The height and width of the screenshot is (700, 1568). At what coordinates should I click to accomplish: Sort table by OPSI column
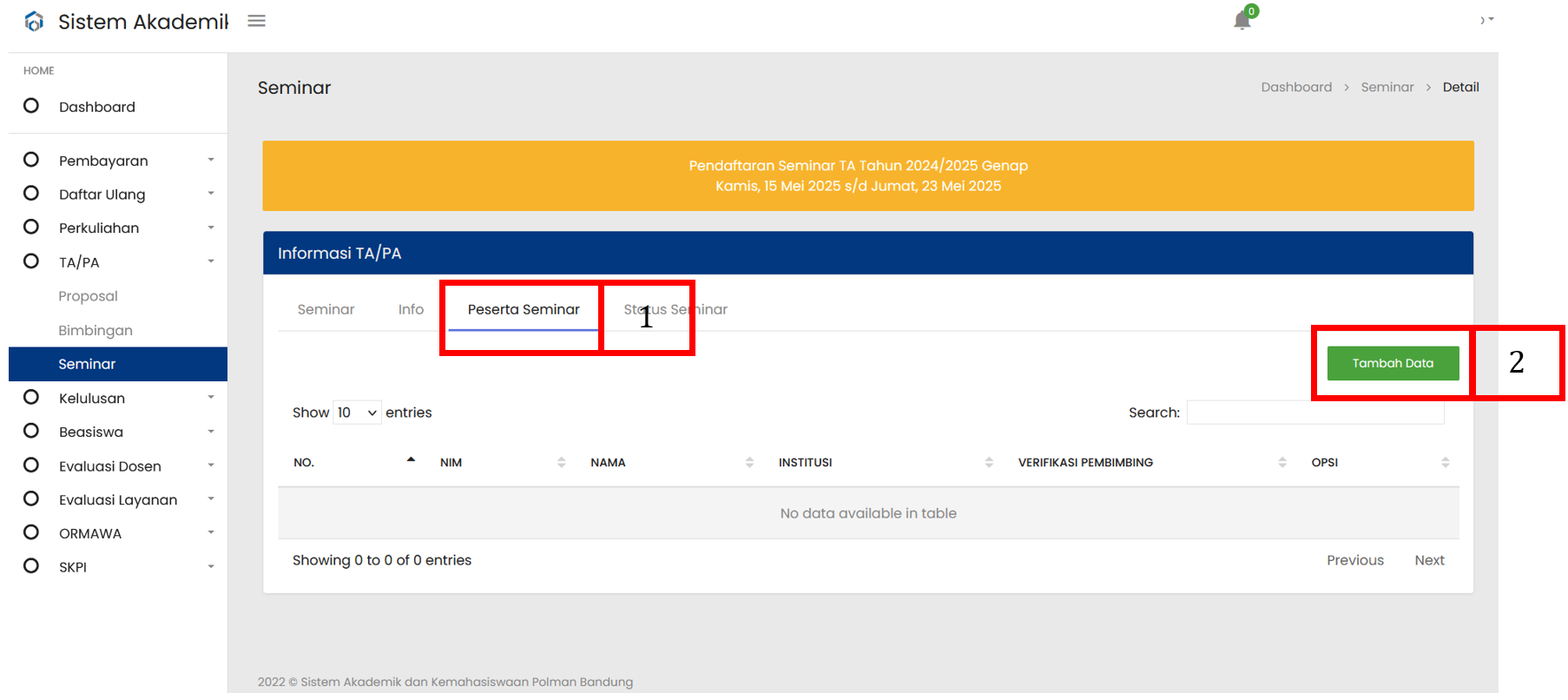[x=1378, y=462]
